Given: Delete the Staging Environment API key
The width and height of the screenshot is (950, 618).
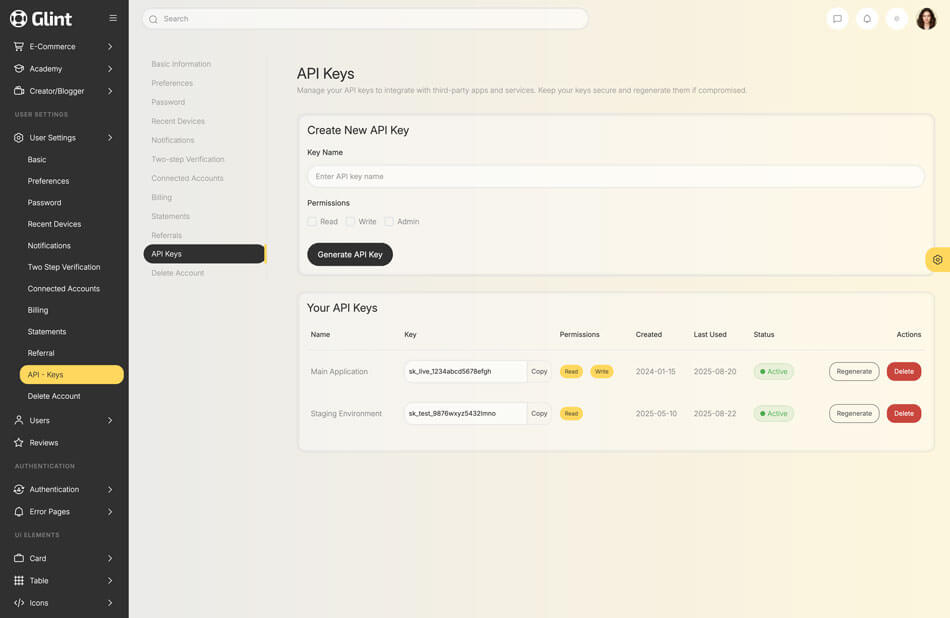Looking at the screenshot, I should 903,413.
